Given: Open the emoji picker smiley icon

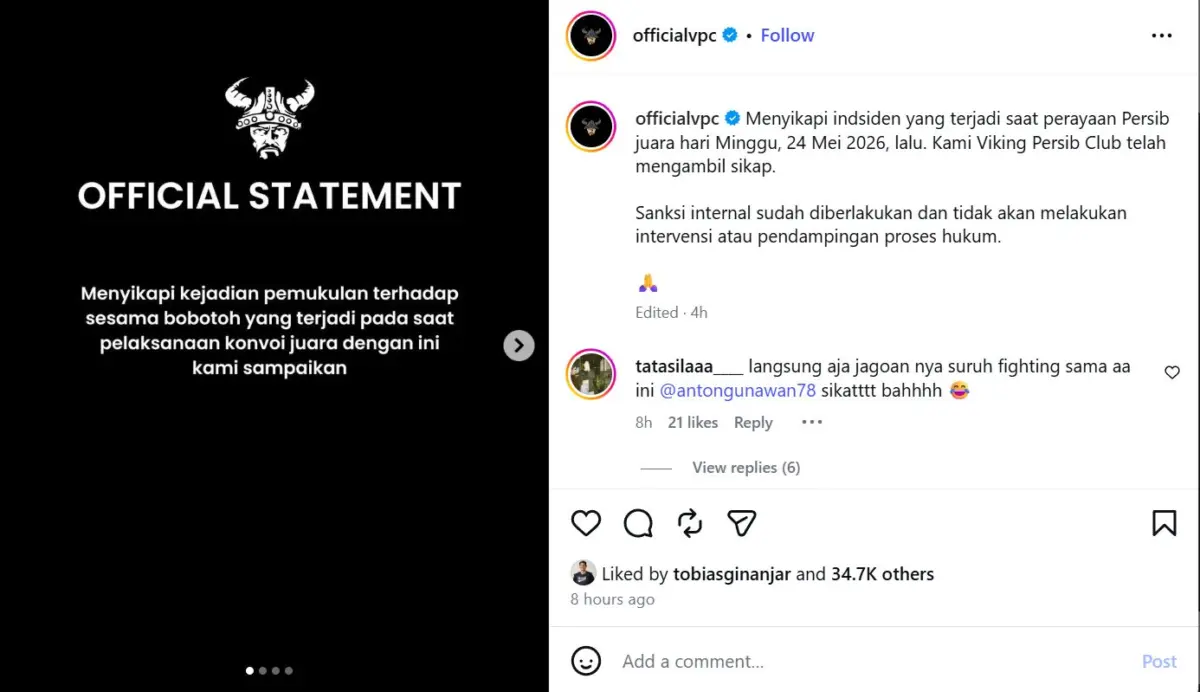Looking at the screenshot, I should click(x=586, y=661).
